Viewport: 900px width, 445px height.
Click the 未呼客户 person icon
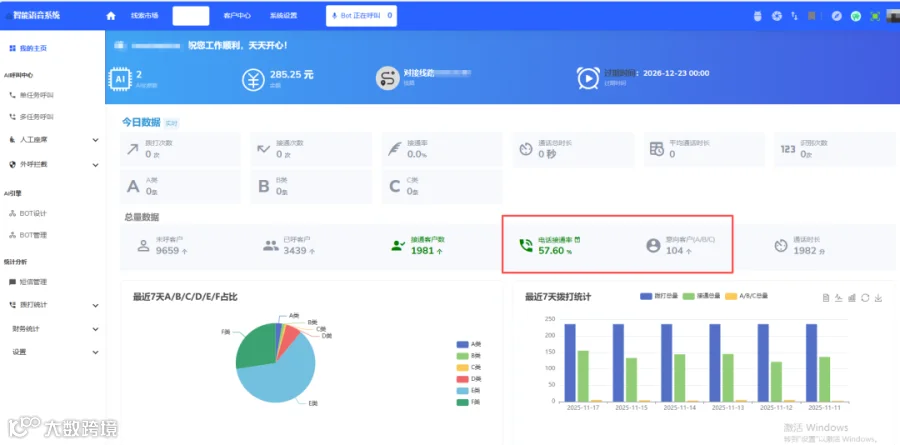pos(143,246)
